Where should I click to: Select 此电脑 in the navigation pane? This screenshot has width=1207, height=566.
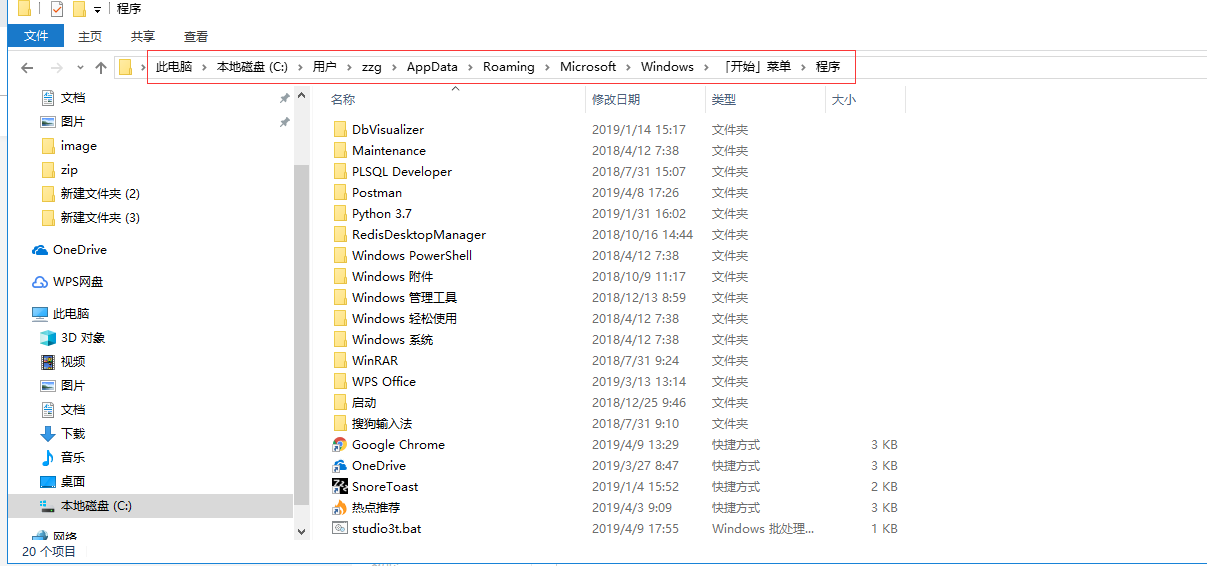point(71,314)
